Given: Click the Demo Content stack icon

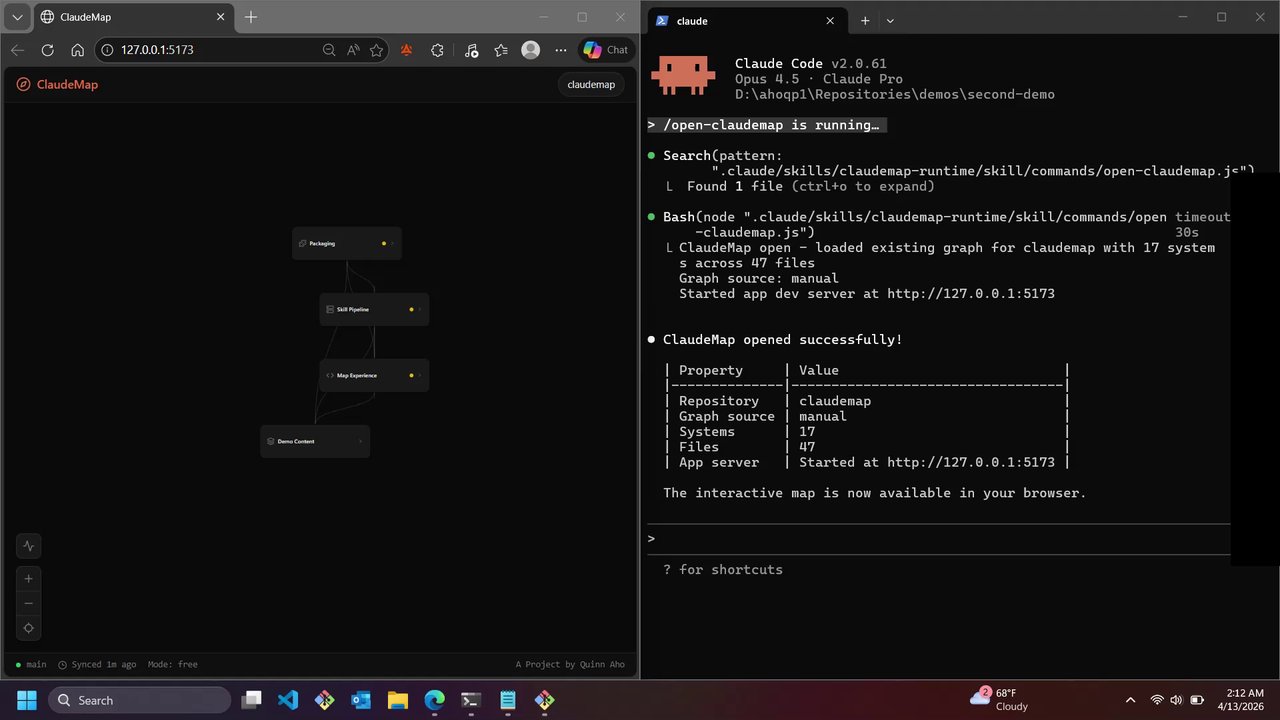Looking at the screenshot, I should coord(271,441).
